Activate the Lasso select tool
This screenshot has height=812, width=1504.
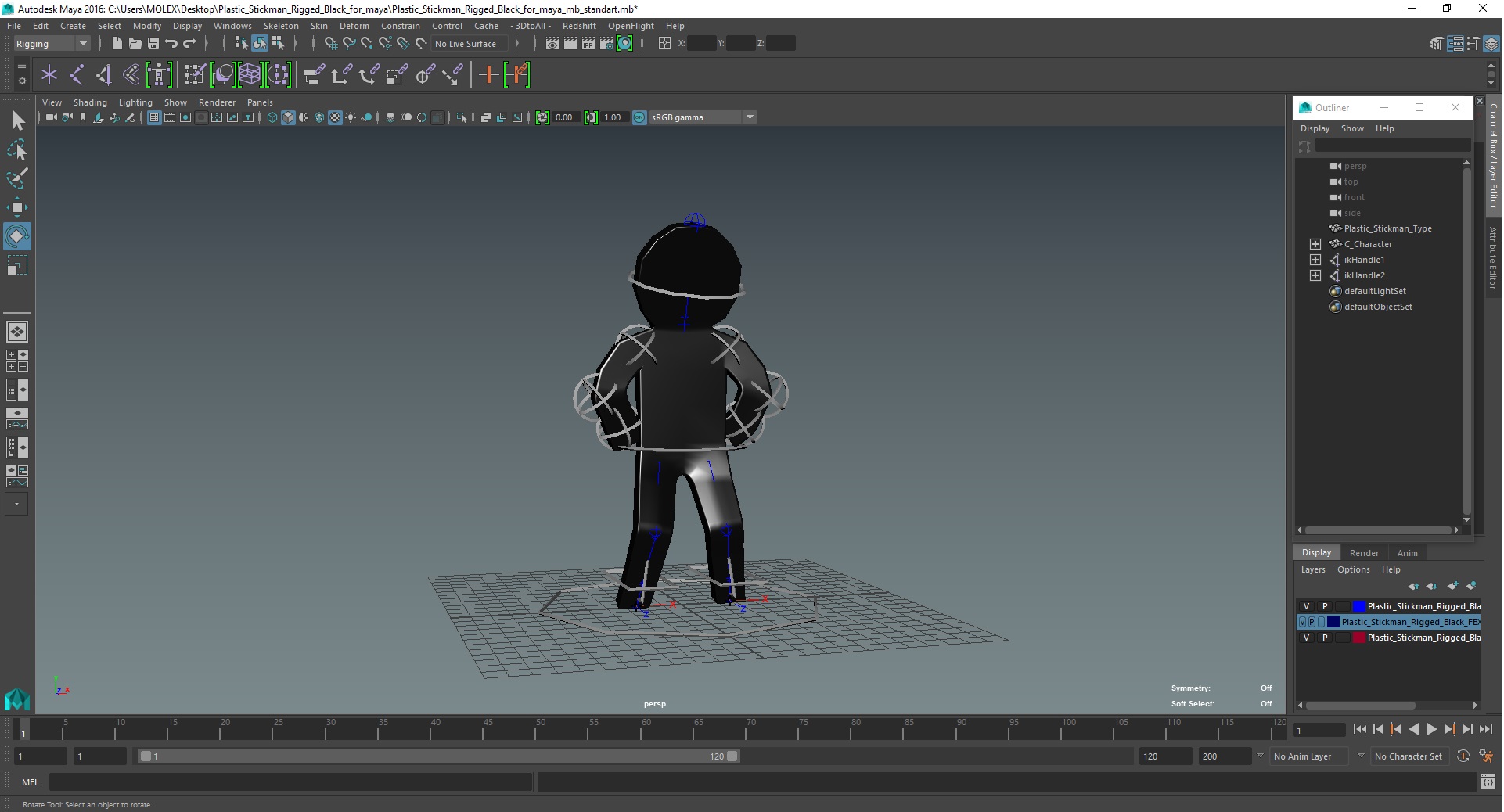click(17, 149)
